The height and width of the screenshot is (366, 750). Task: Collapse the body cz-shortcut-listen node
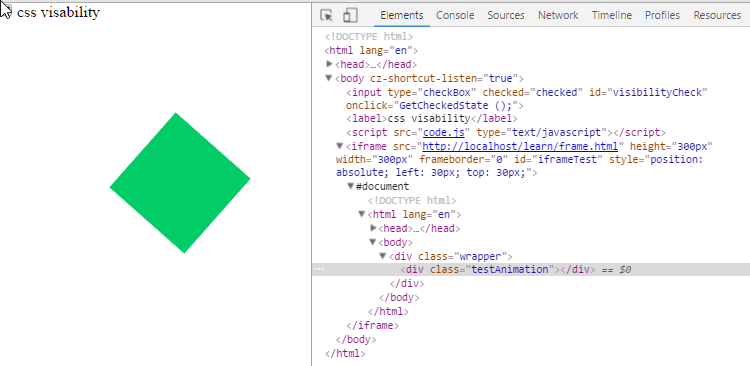pyautogui.click(x=329, y=78)
